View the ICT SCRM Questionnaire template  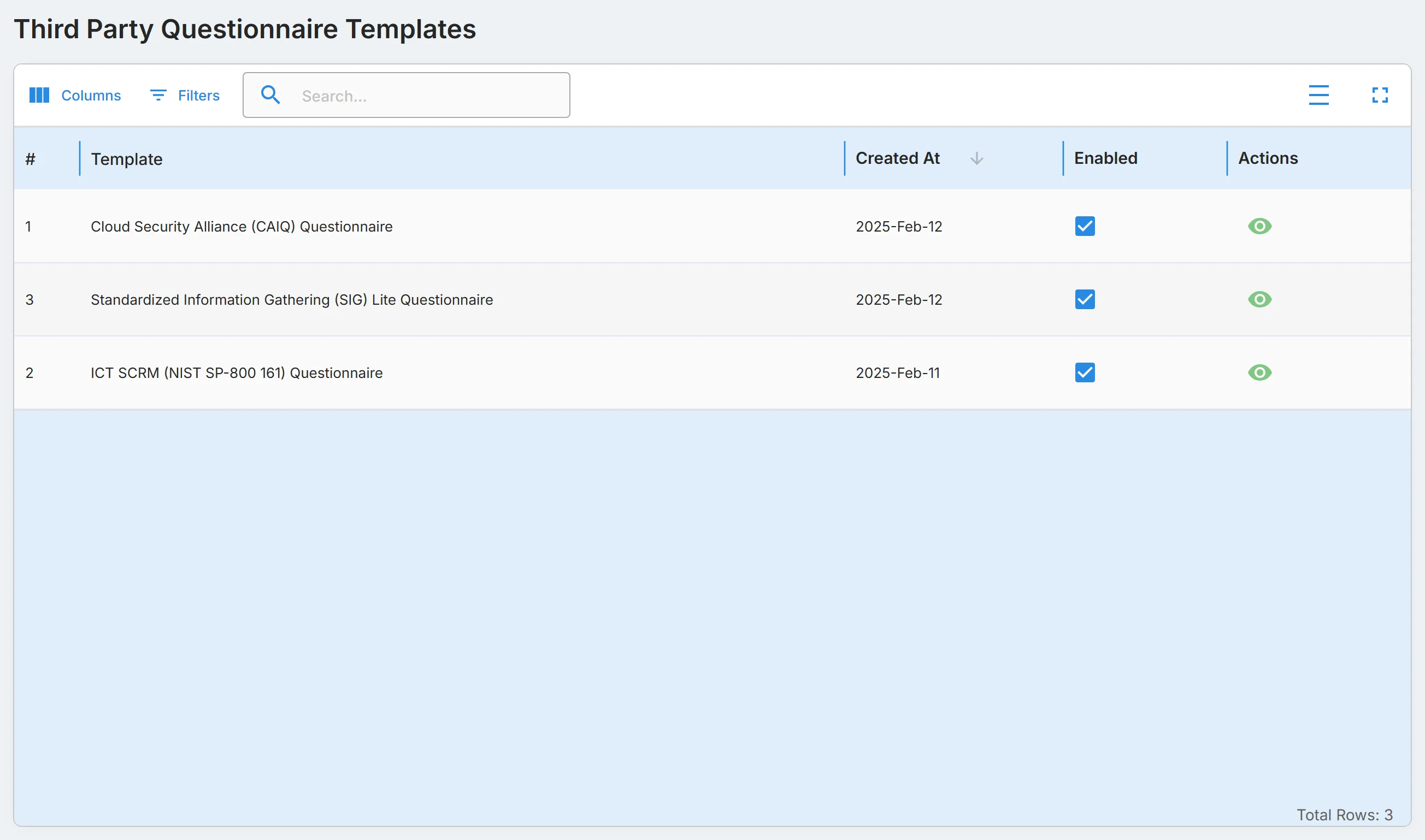(1259, 372)
